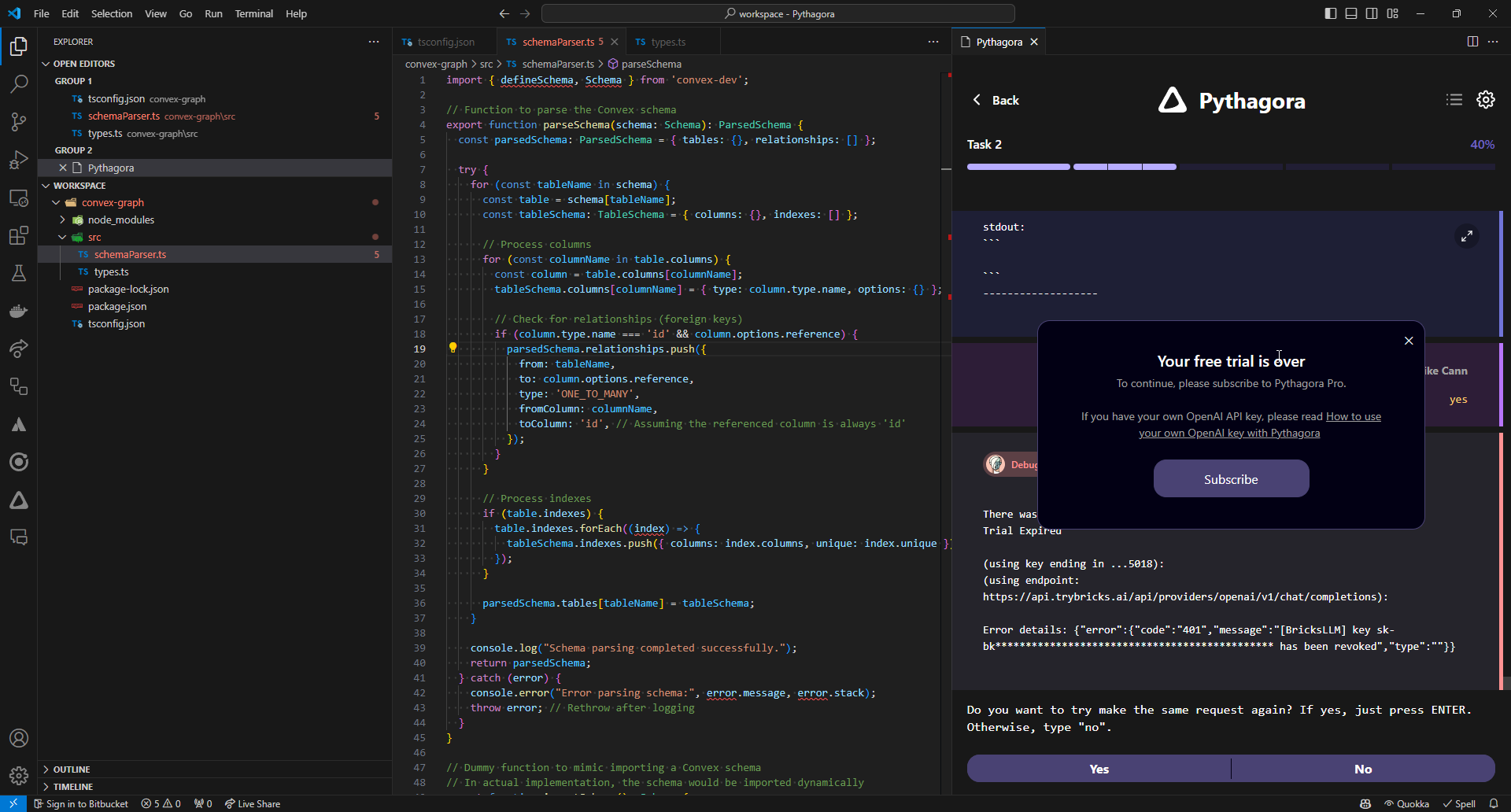
Task: Expand the stdout output block
Action: [x=1467, y=236]
